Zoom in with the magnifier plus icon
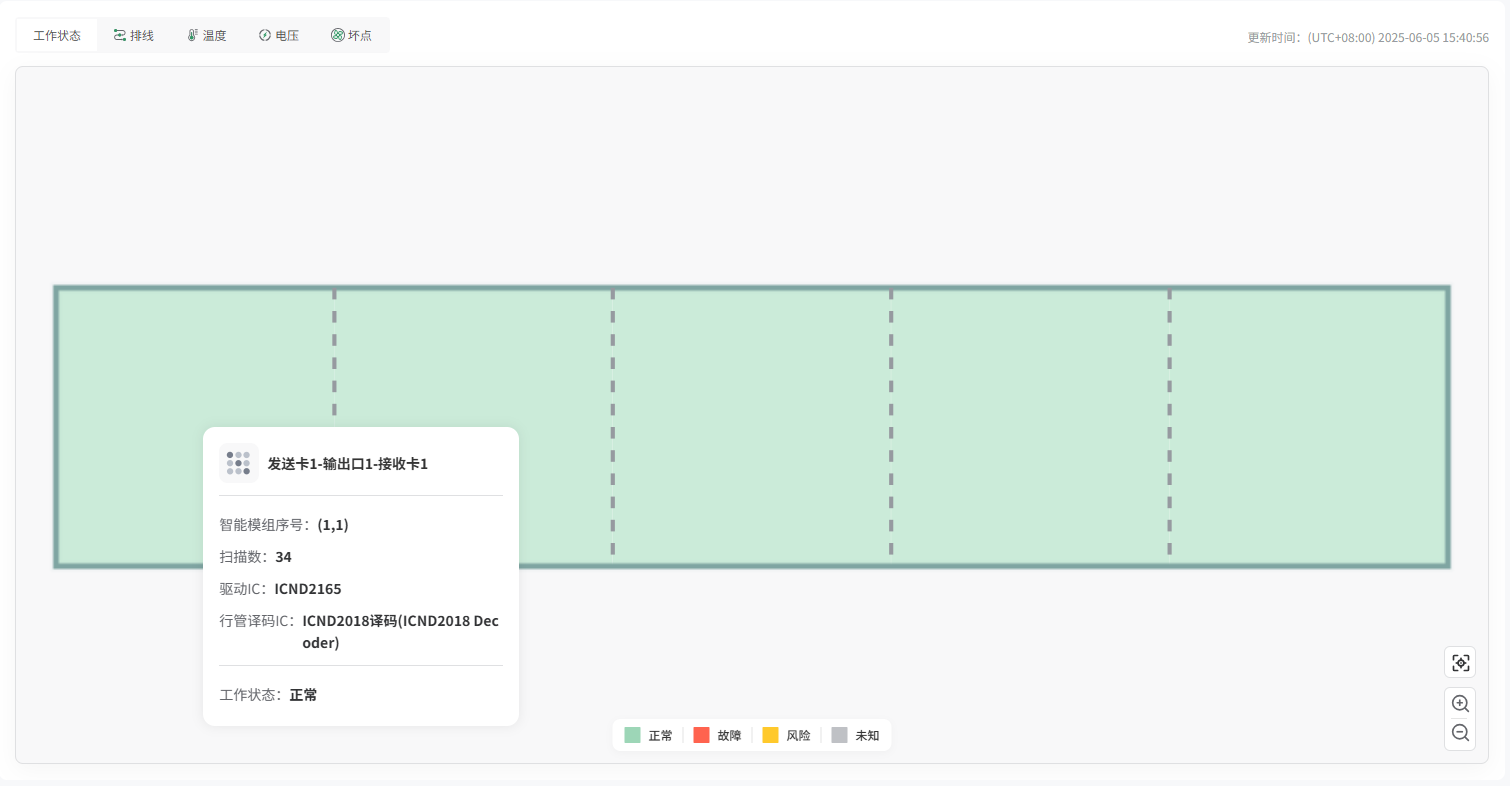1510x786 pixels. pos(1460,703)
